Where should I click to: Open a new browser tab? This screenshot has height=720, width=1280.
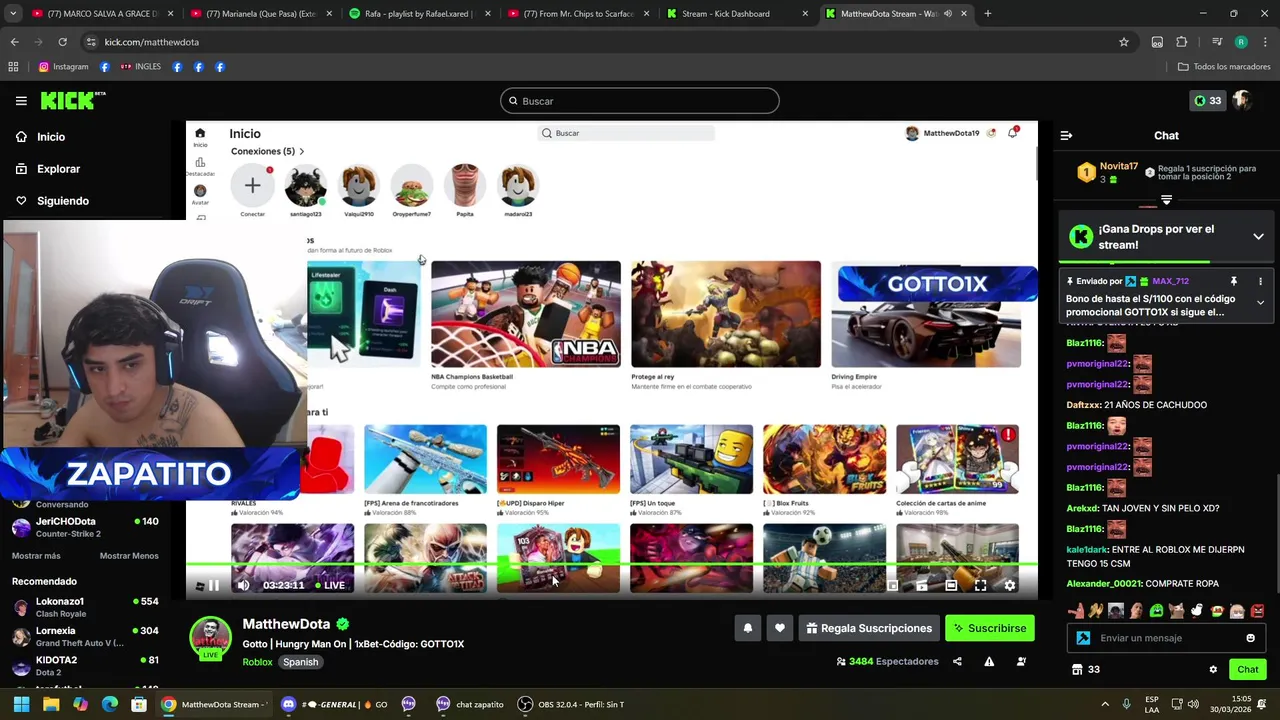987,14
